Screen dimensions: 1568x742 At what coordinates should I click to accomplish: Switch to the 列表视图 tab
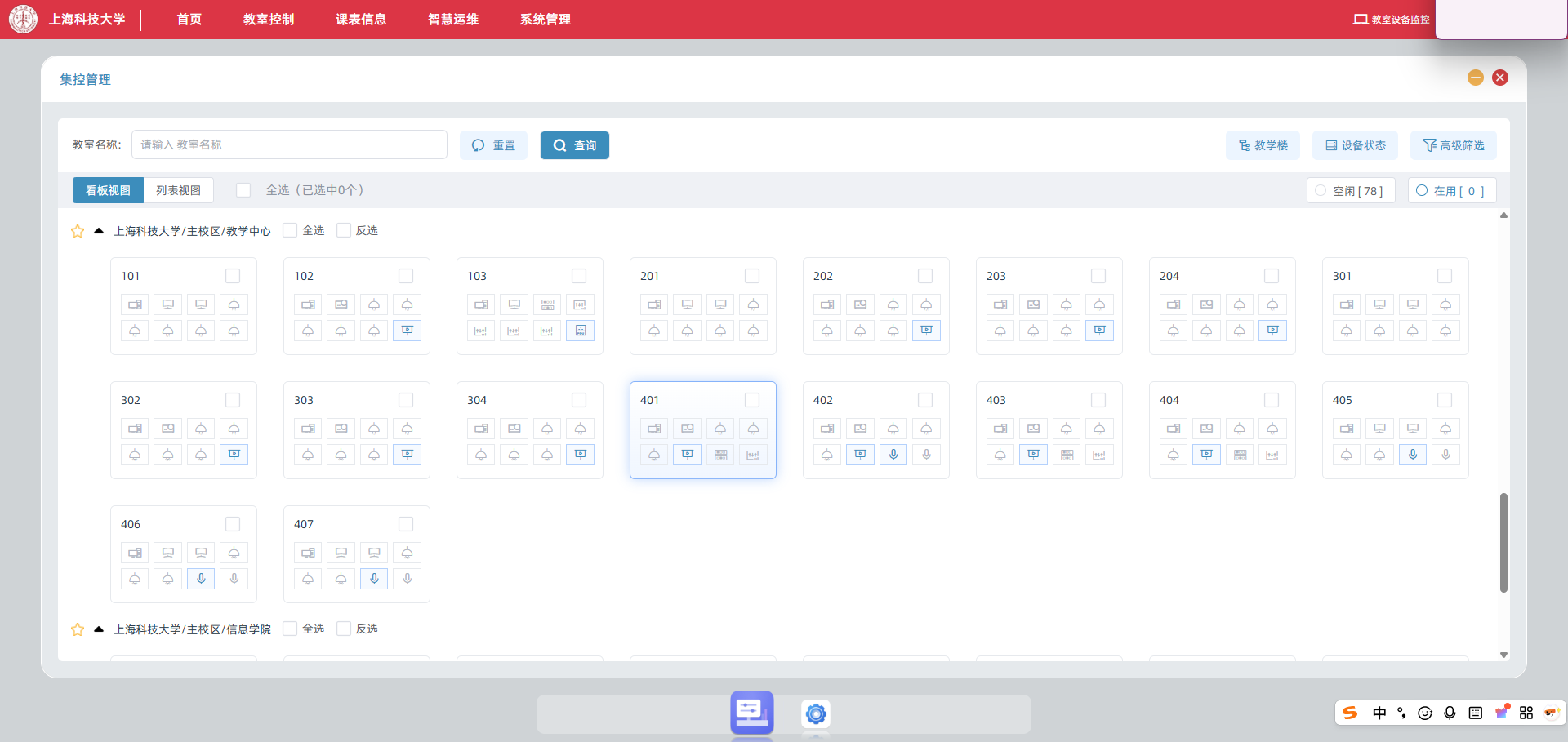[x=178, y=190]
